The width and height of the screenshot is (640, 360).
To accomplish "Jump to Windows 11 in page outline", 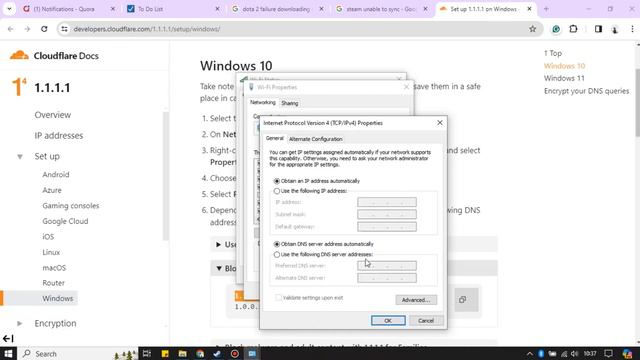I will tap(564, 78).
